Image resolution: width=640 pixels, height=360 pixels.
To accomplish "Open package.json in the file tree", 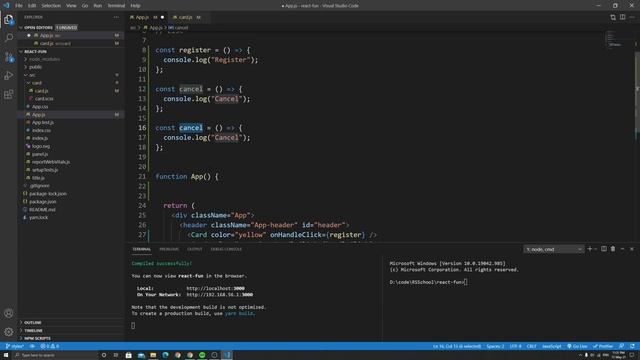I will 43,202.
